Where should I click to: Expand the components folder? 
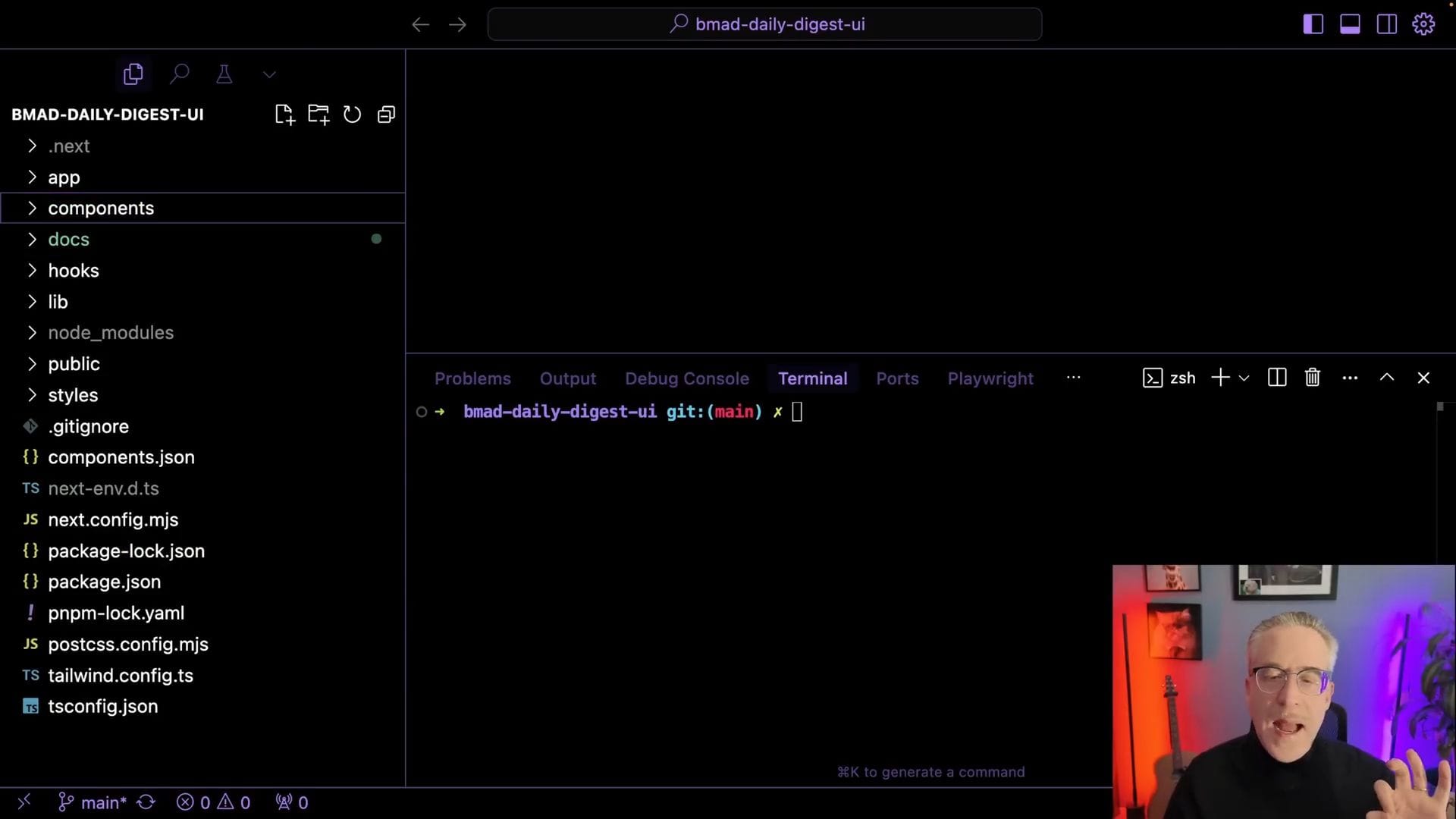point(100,208)
